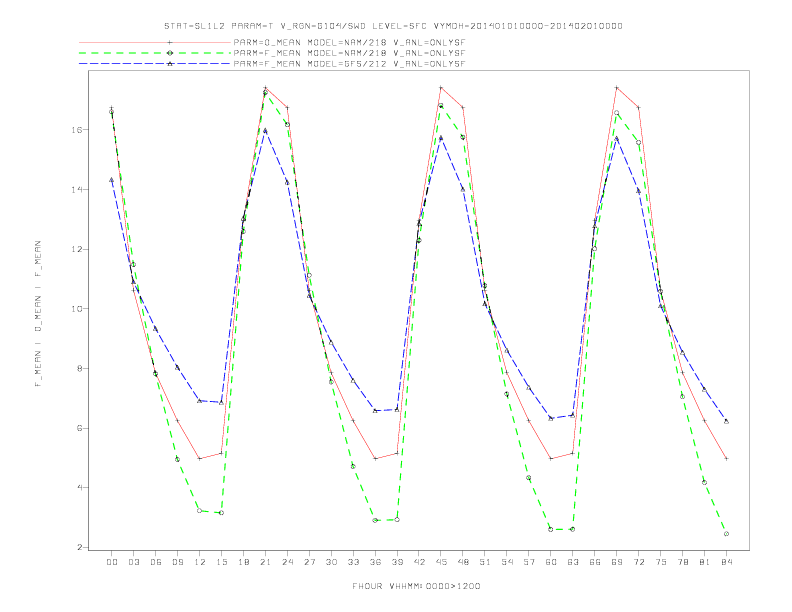This screenshot has height=612, width=792.
Task: Click y-axis tick label 16
Action: point(77,130)
